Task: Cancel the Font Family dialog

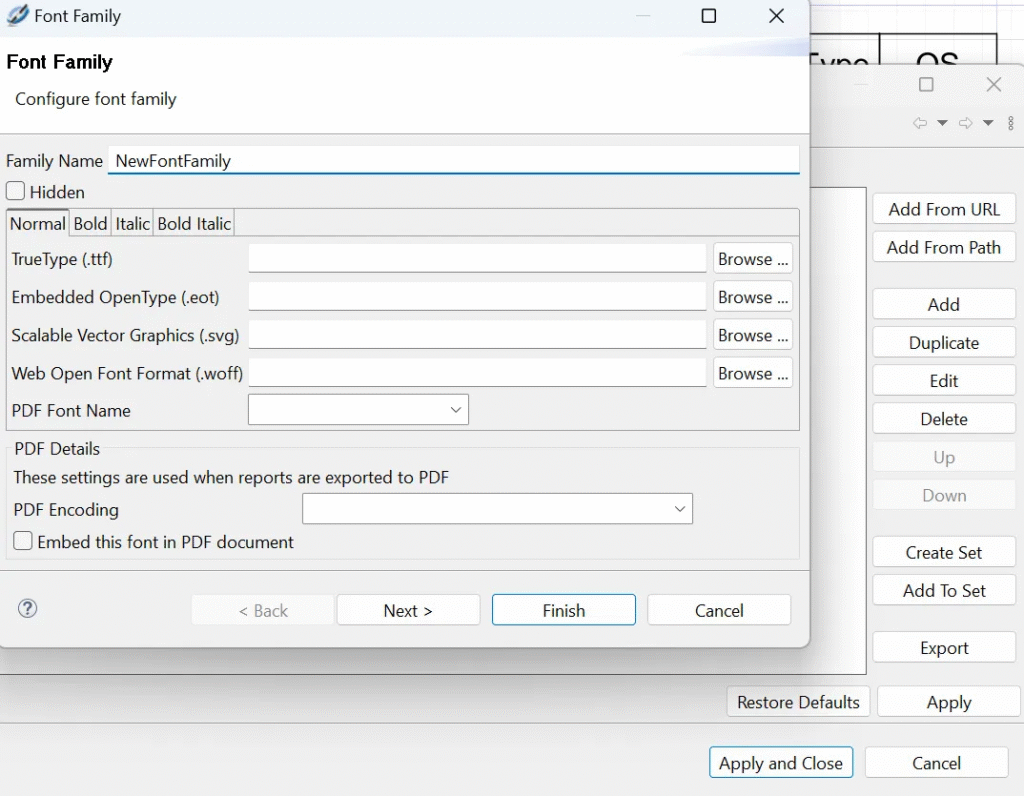Action: pyautogui.click(x=719, y=610)
